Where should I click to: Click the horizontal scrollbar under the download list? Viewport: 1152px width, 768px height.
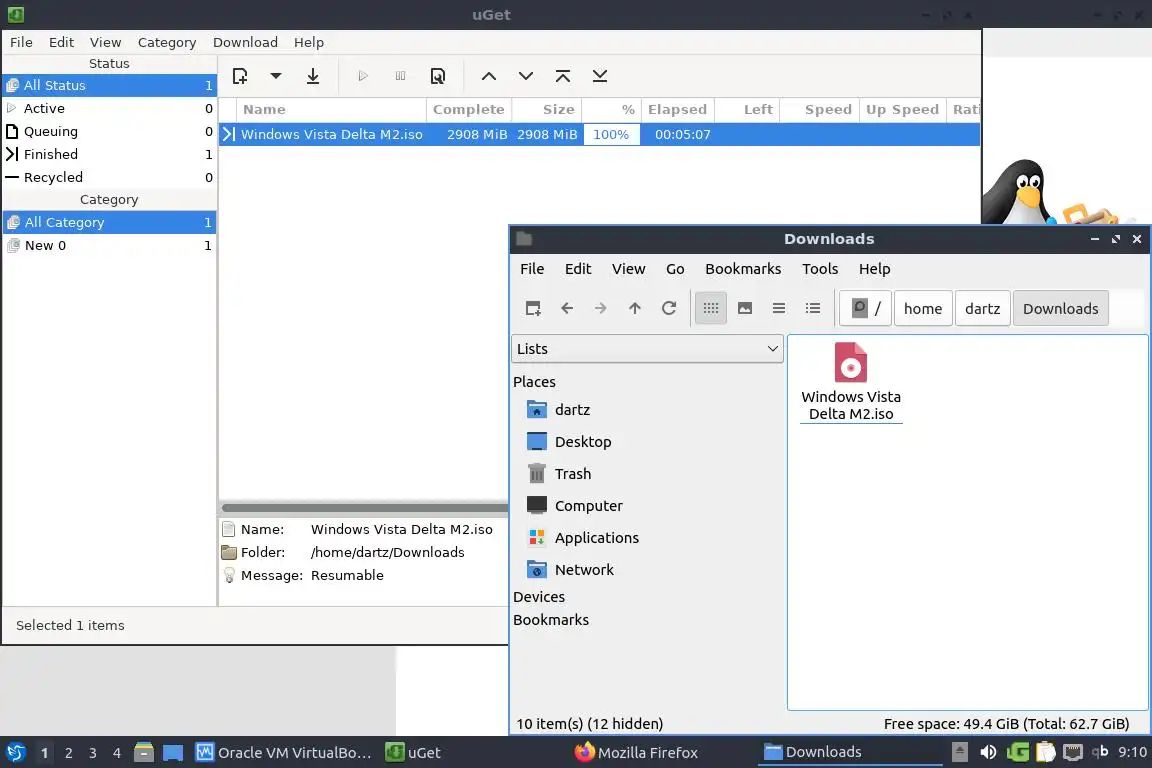(x=364, y=508)
